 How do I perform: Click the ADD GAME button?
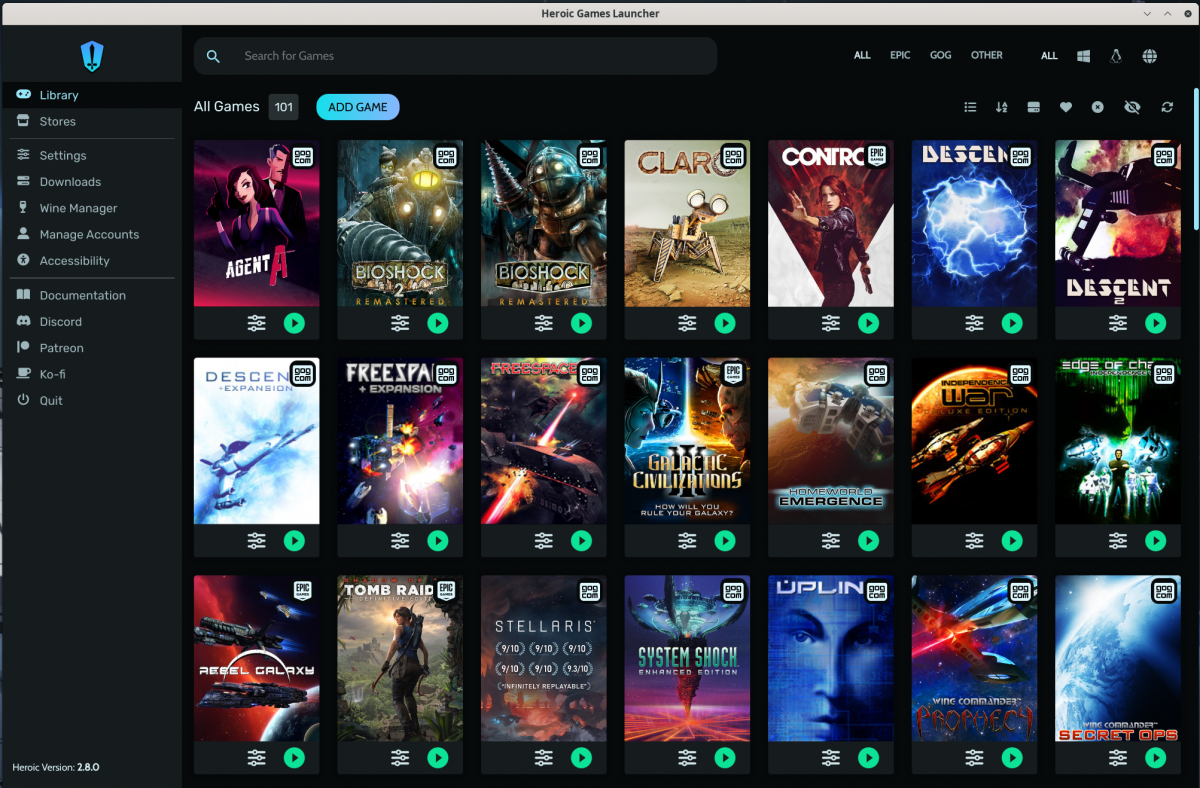[x=357, y=106]
